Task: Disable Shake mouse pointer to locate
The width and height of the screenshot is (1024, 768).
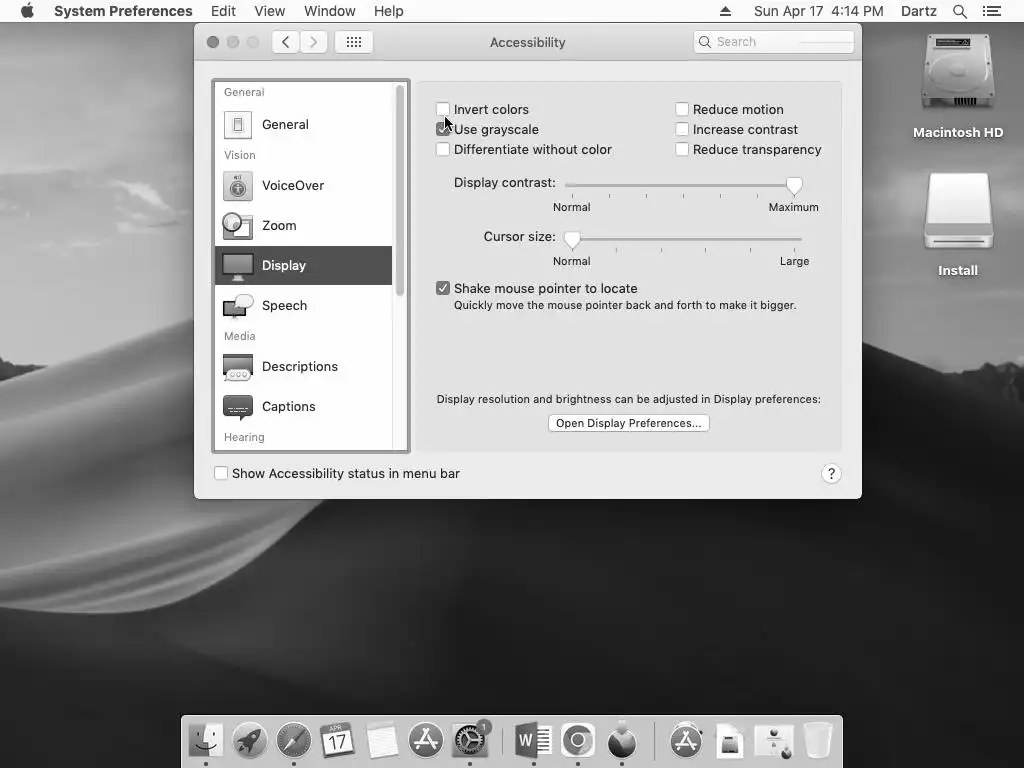Action: [x=443, y=288]
